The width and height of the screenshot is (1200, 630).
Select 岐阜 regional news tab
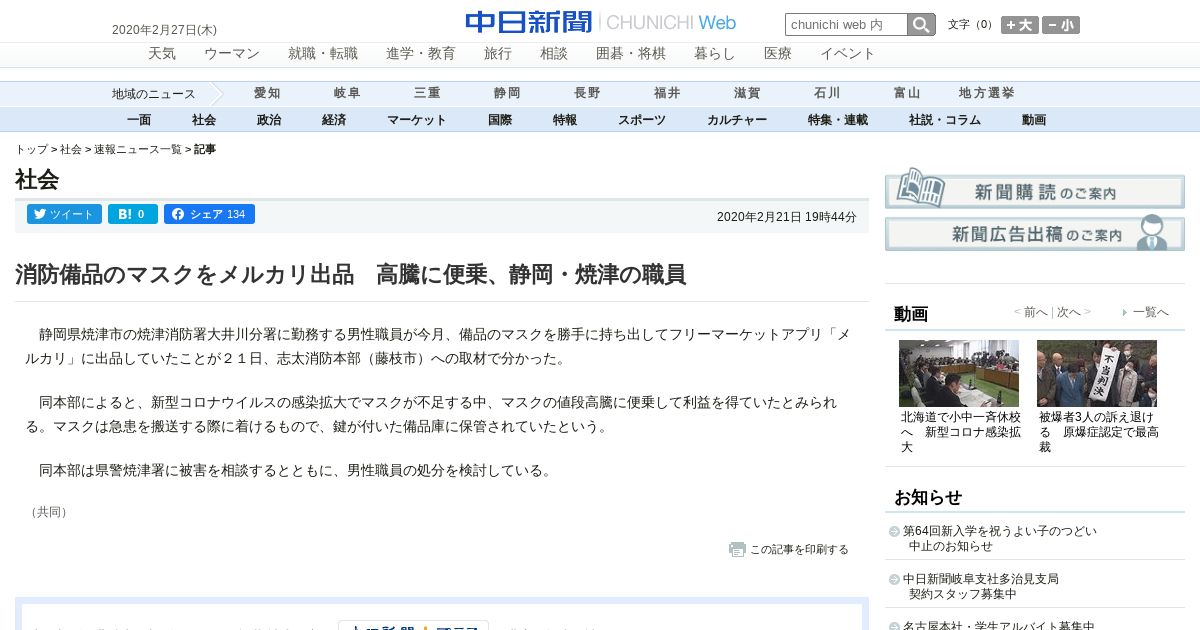point(347,93)
